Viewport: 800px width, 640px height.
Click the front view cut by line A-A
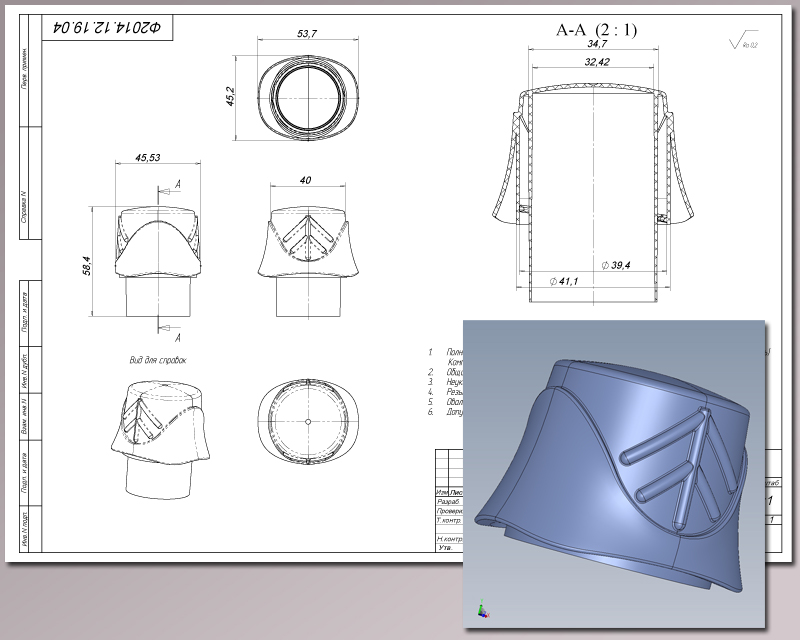(x=158, y=262)
